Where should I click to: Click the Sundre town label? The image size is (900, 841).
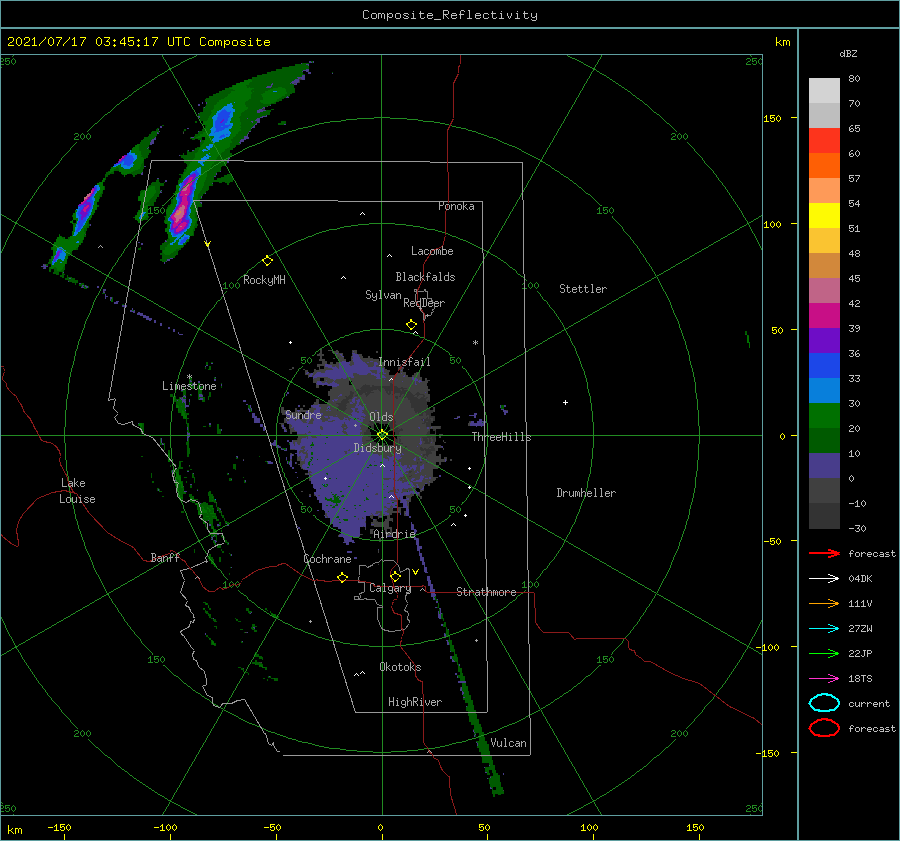pos(303,415)
